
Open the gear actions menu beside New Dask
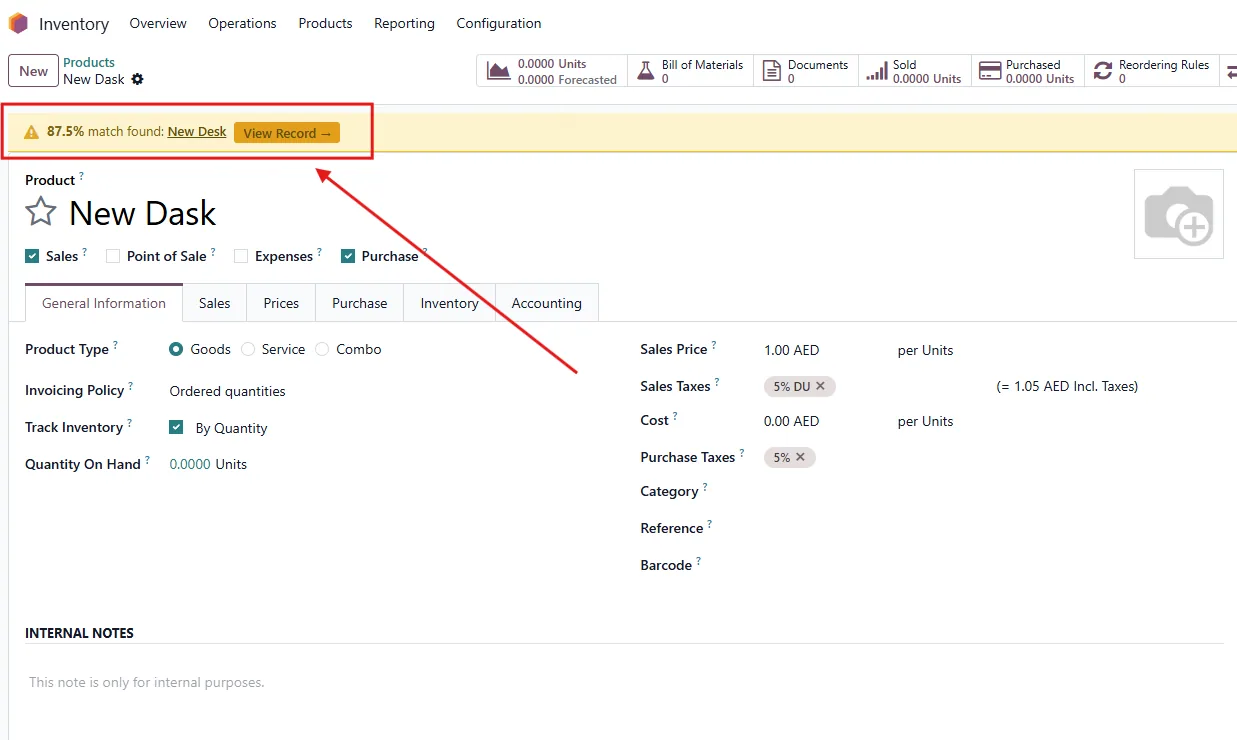138,79
